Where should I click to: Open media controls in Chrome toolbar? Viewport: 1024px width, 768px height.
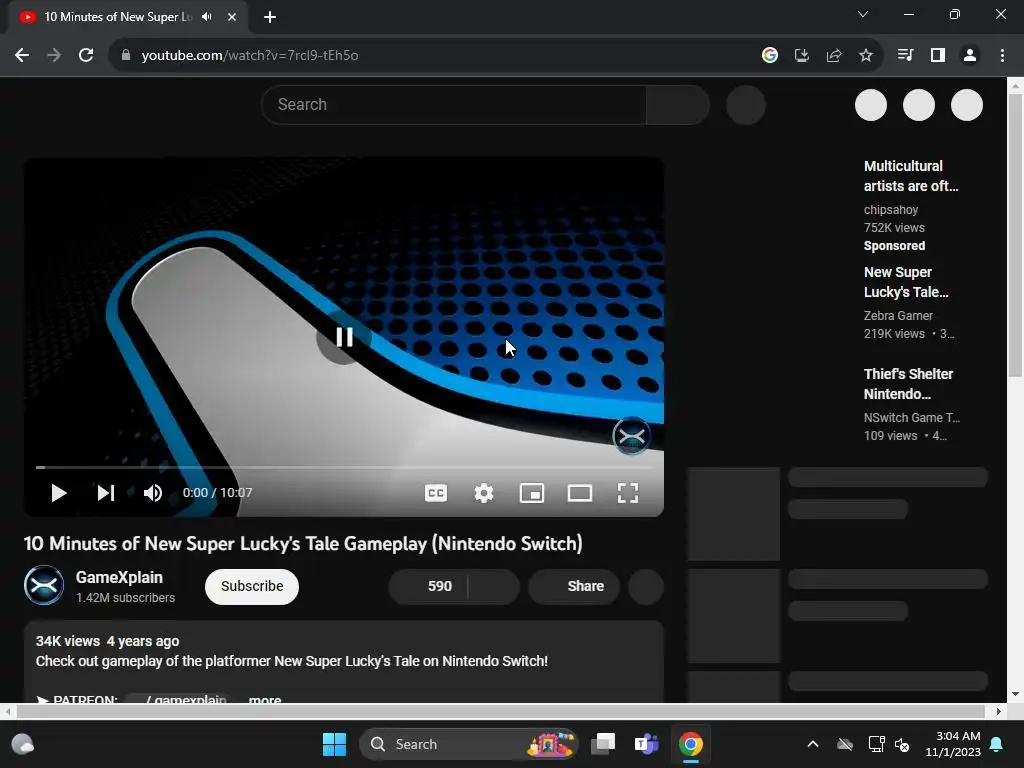pyautogui.click(x=905, y=56)
